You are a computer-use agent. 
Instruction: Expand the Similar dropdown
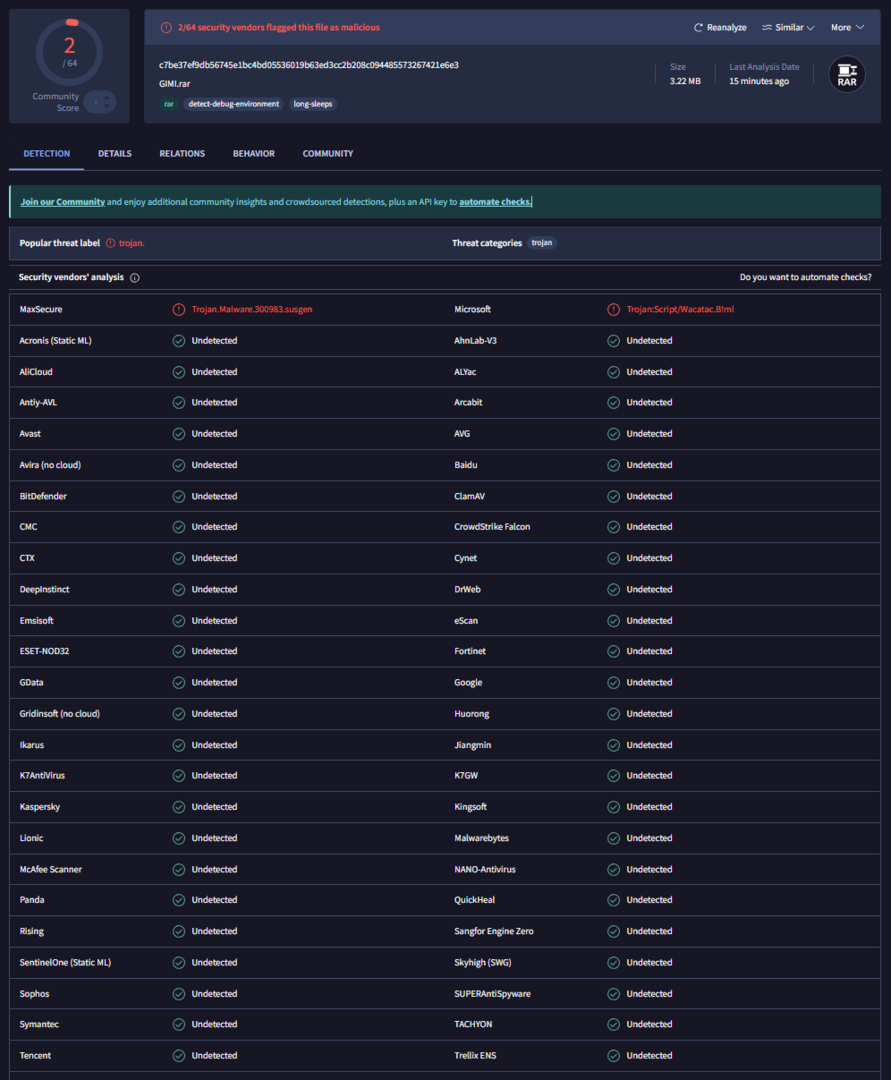click(x=788, y=28)
